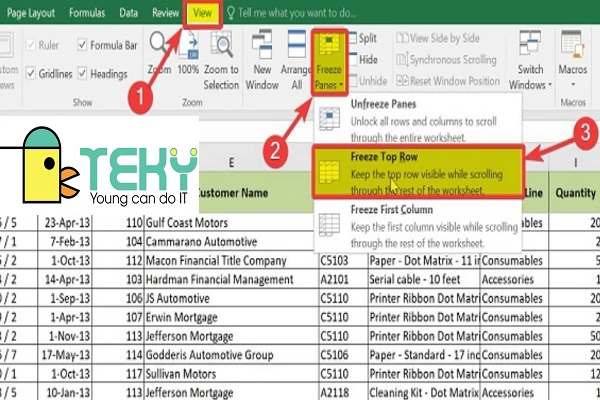Open the View ribbon tab
The image size is (600, 400).
tap(202, 13)
